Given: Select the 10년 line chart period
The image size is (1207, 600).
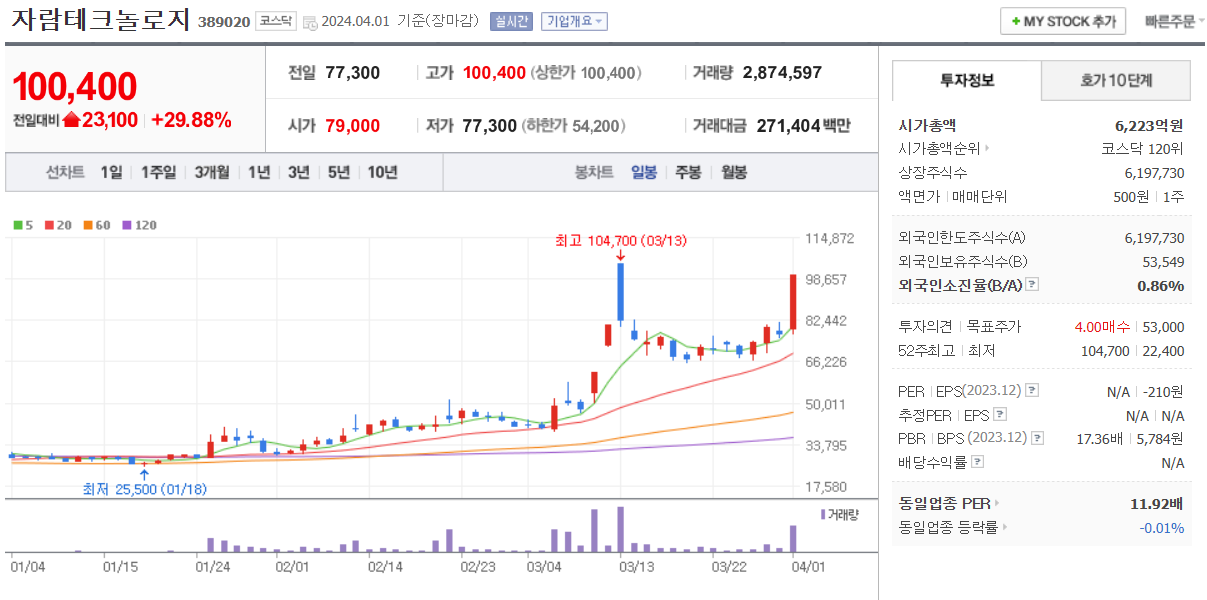Looking at the screenshot, I should tap(382, 172).
